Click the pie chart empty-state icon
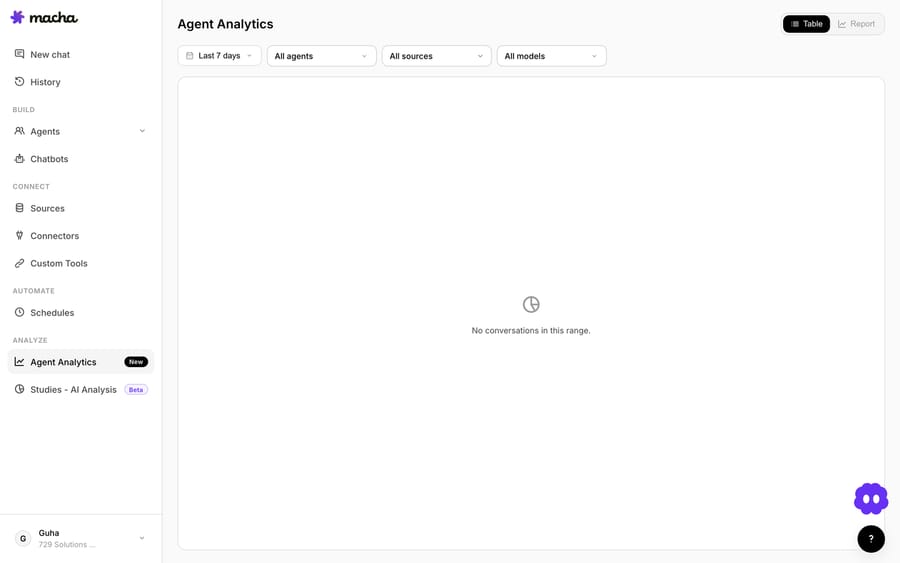 click(x=531, y=304)
